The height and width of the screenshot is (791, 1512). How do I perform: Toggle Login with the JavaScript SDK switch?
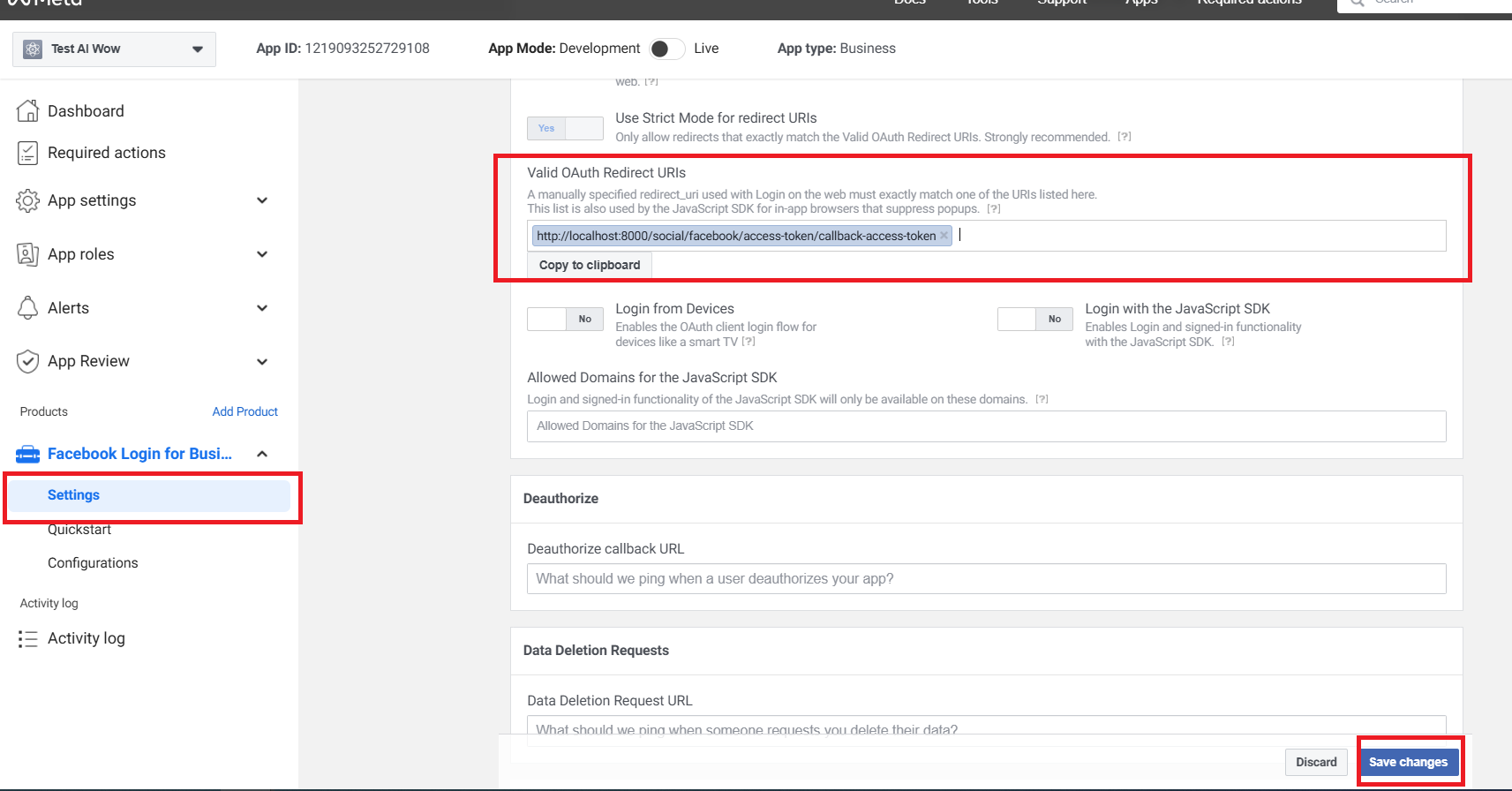1035,319
